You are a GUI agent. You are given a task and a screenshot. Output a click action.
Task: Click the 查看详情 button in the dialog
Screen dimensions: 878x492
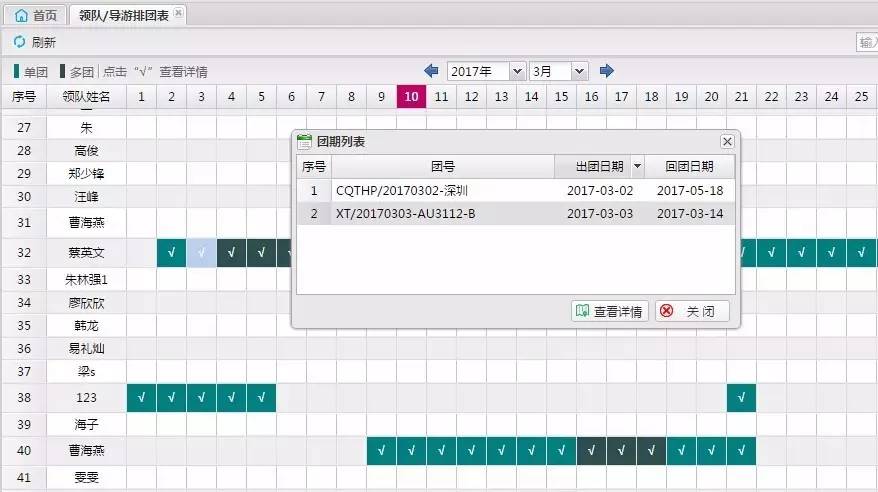(610, 311)
